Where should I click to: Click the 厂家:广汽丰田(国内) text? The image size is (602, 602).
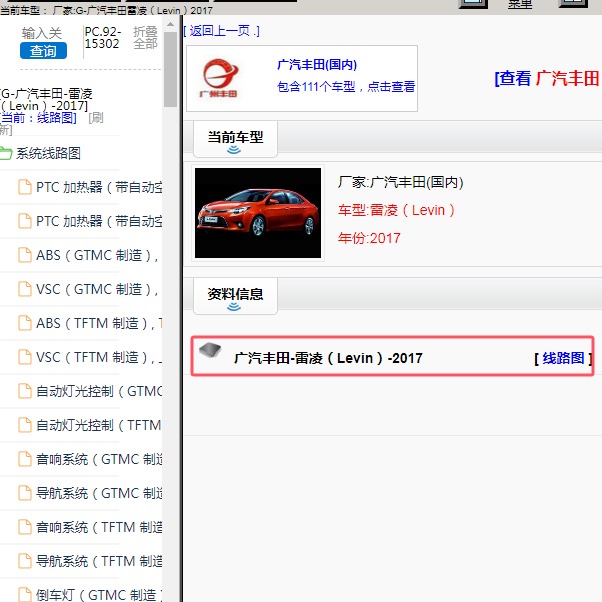[400, 182]
